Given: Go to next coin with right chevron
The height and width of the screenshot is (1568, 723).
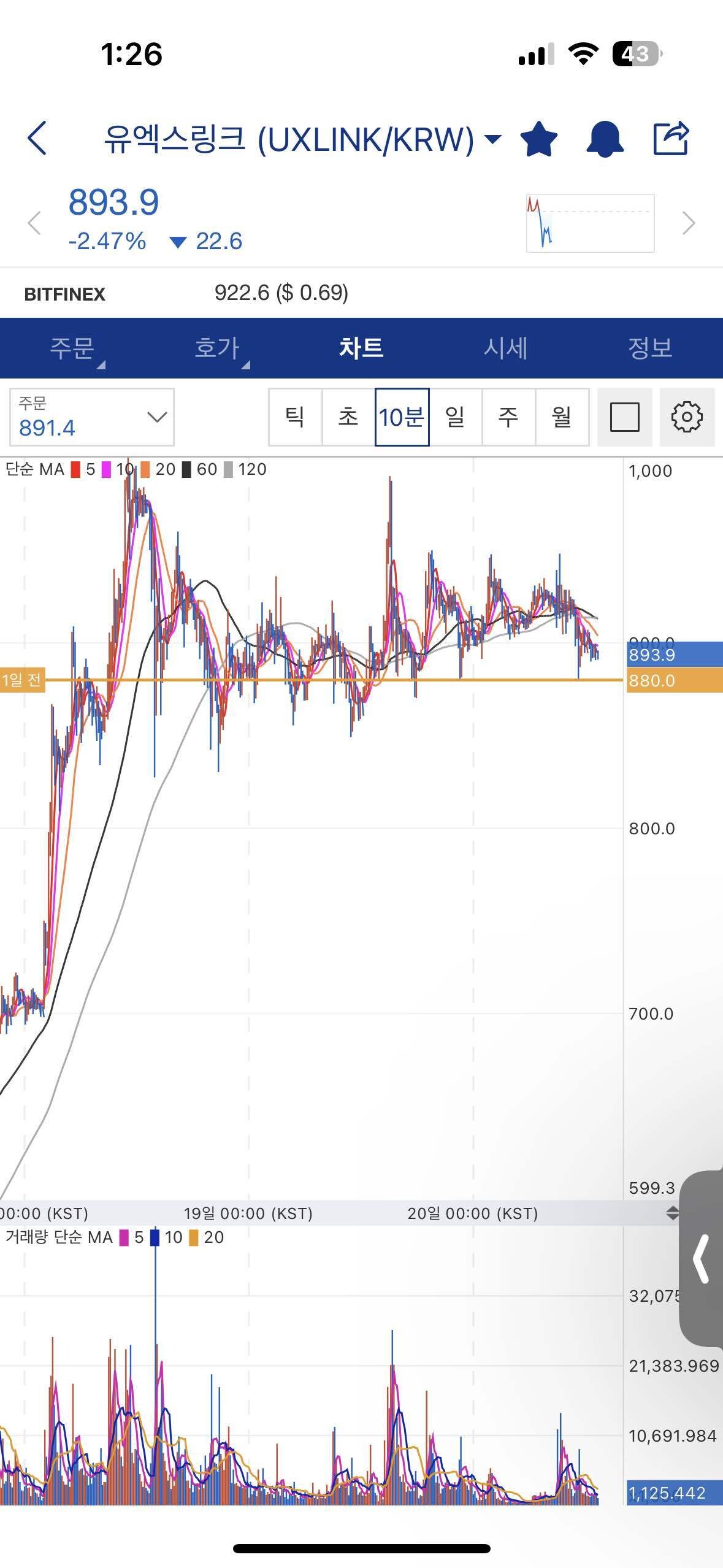Looking at the screenshot, I should tap(689, 223).
